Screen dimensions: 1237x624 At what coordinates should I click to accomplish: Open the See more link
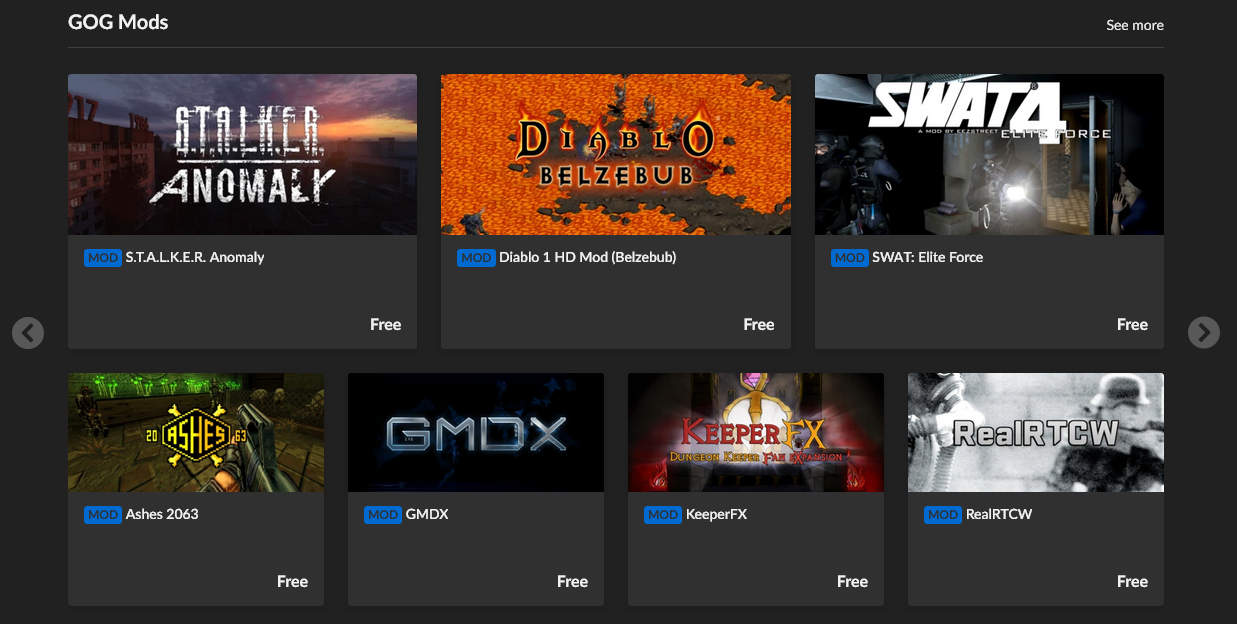(x=1135, y=25)
